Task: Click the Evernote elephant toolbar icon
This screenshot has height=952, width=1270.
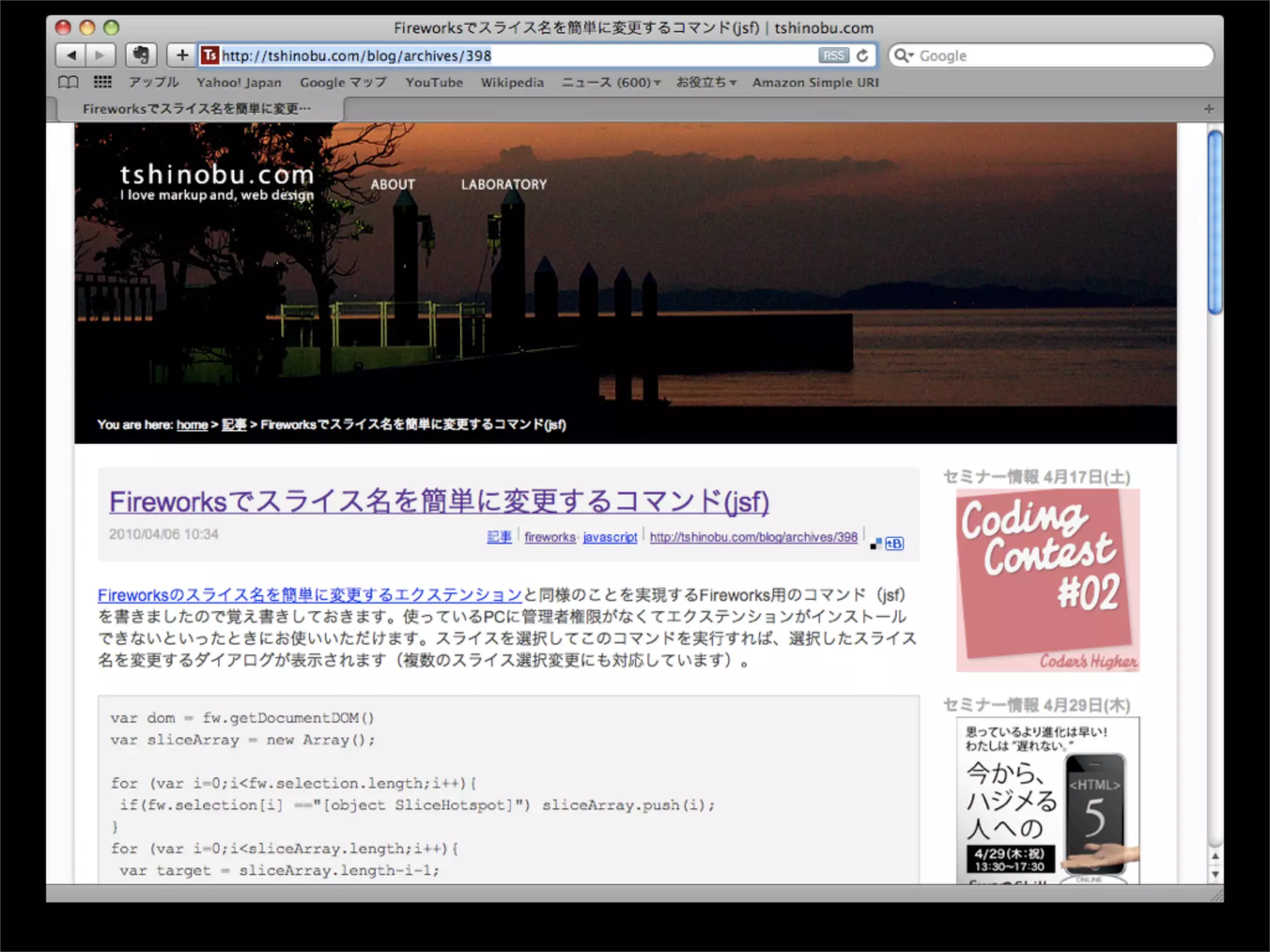Action: (141, 56)
